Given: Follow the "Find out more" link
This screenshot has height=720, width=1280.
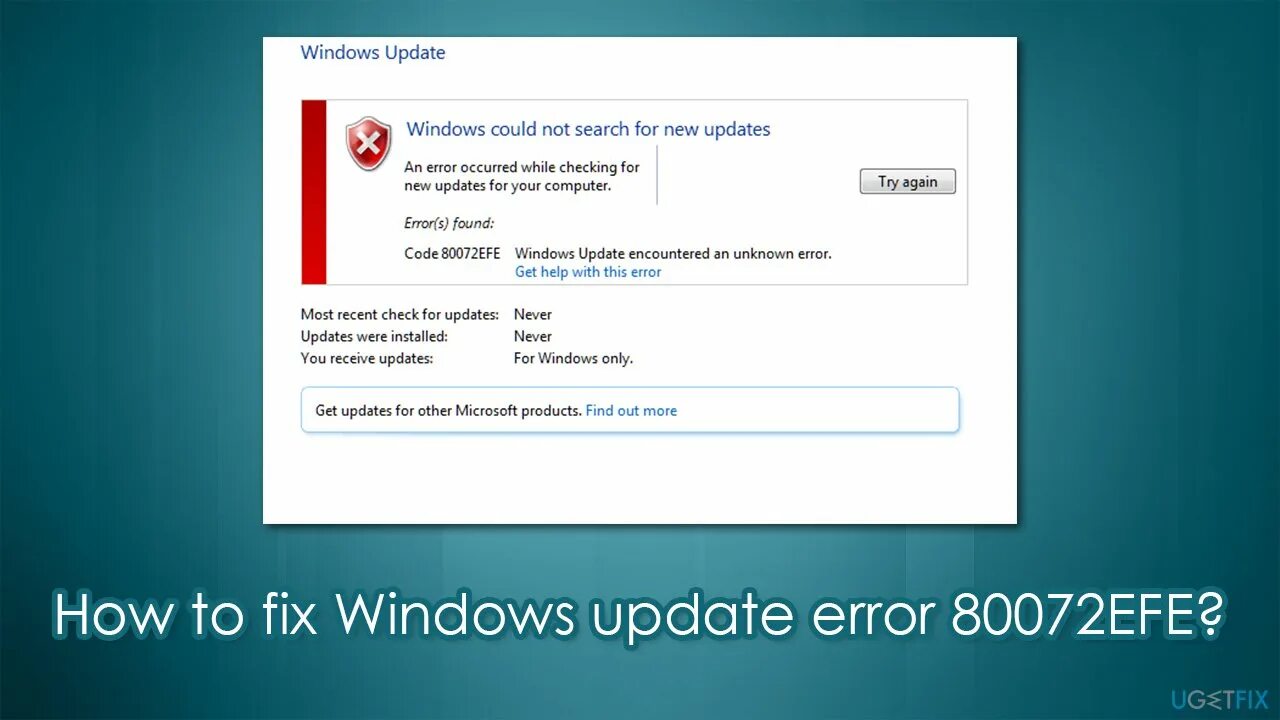Looking at the screenshot, I should 631,410.
